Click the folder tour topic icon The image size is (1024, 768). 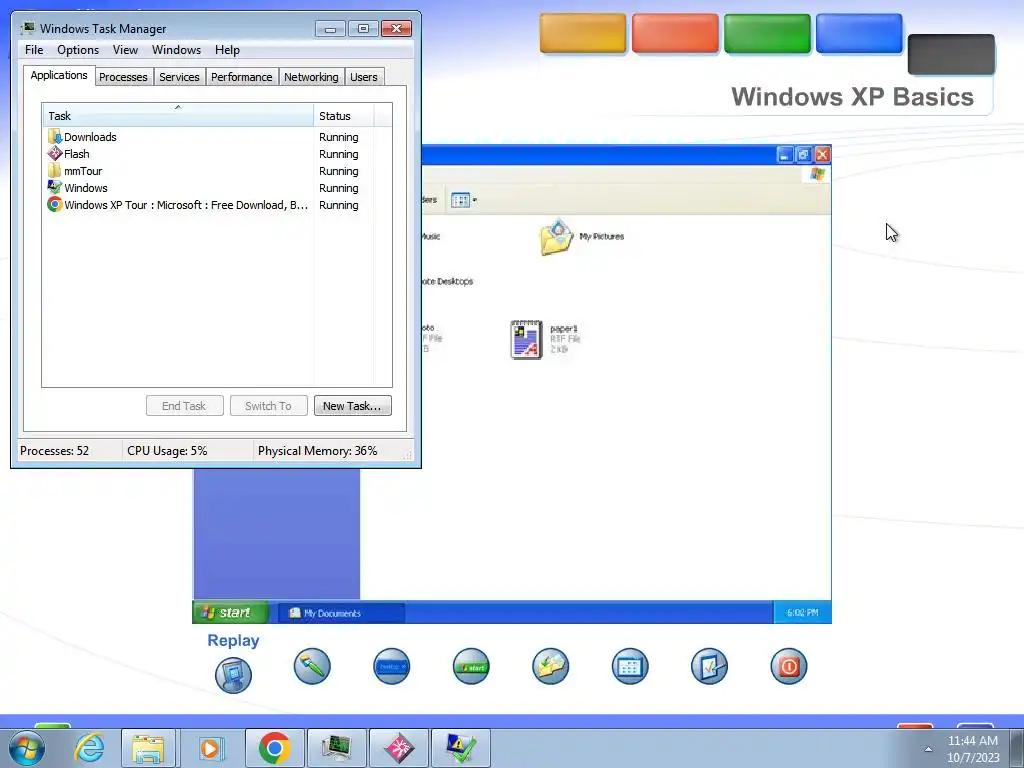tap(551, 666)
